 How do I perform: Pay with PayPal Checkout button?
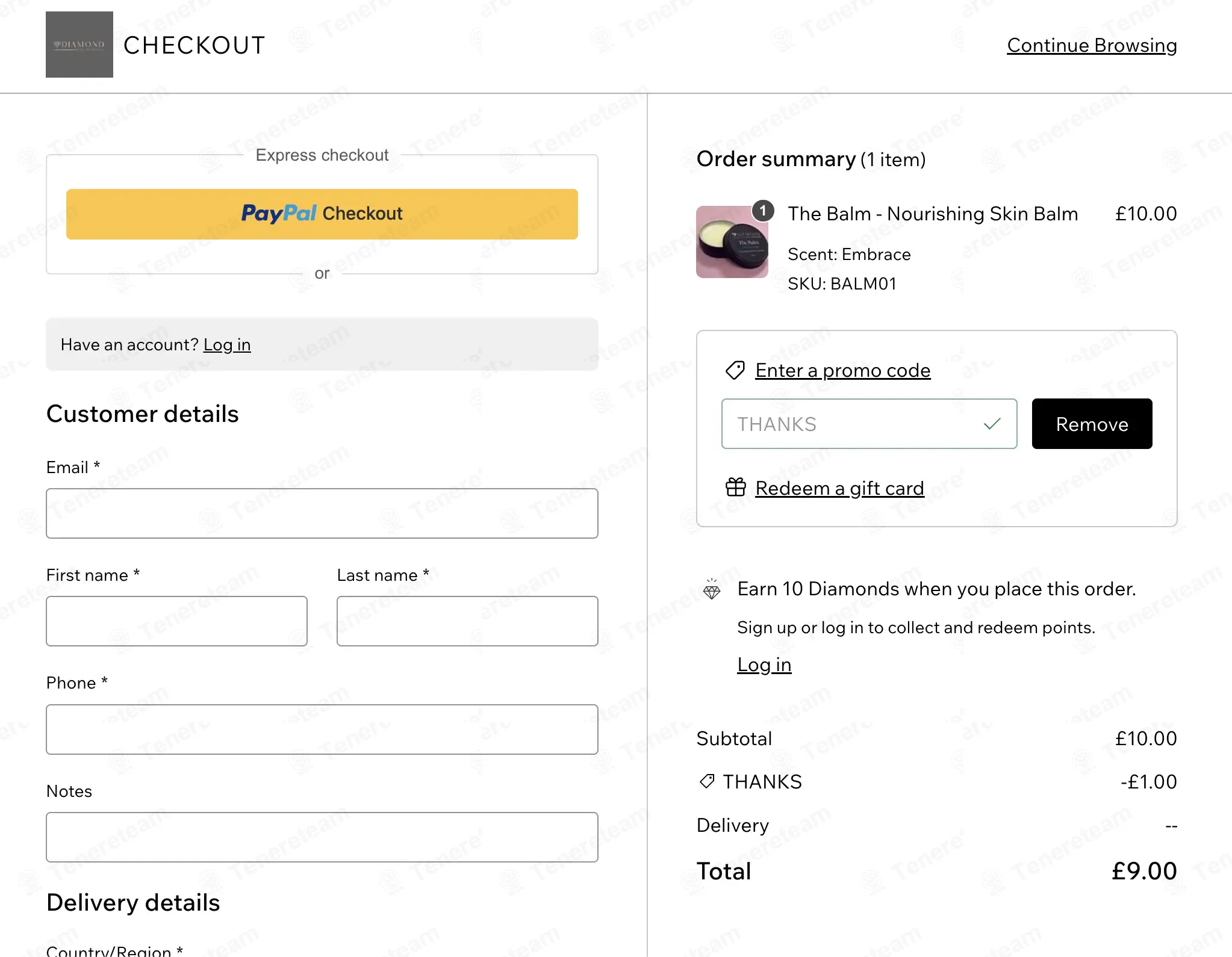pos(322,214)
